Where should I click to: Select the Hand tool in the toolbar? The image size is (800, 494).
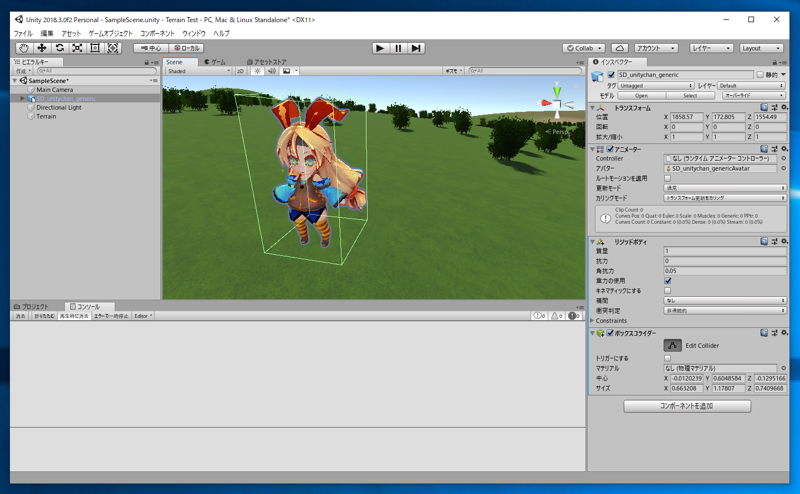[23, 48]
